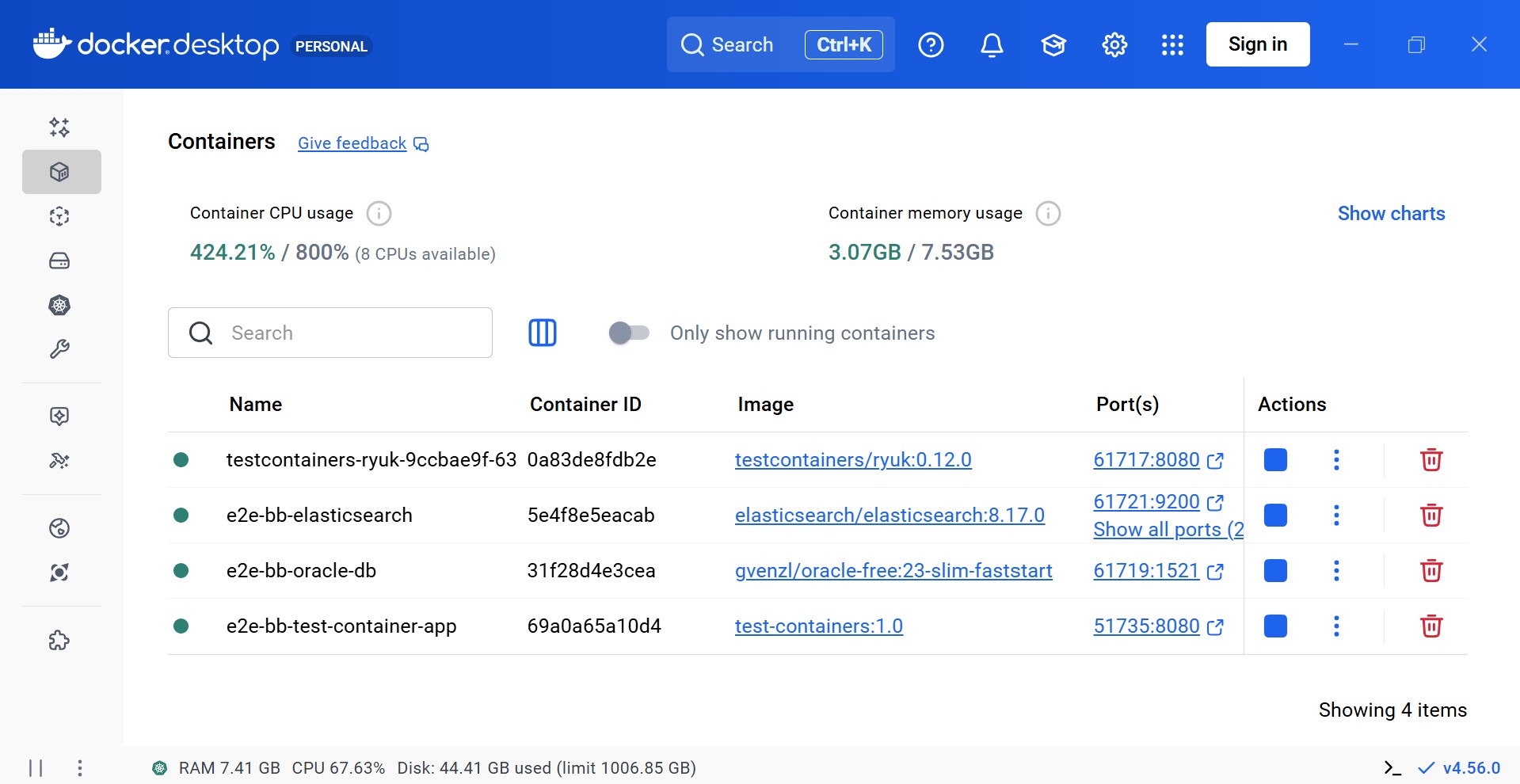Select the e2e-bb-oracle-db container name
The height and width of the screenshot is (784, 1520).
(x=301, y=570)
